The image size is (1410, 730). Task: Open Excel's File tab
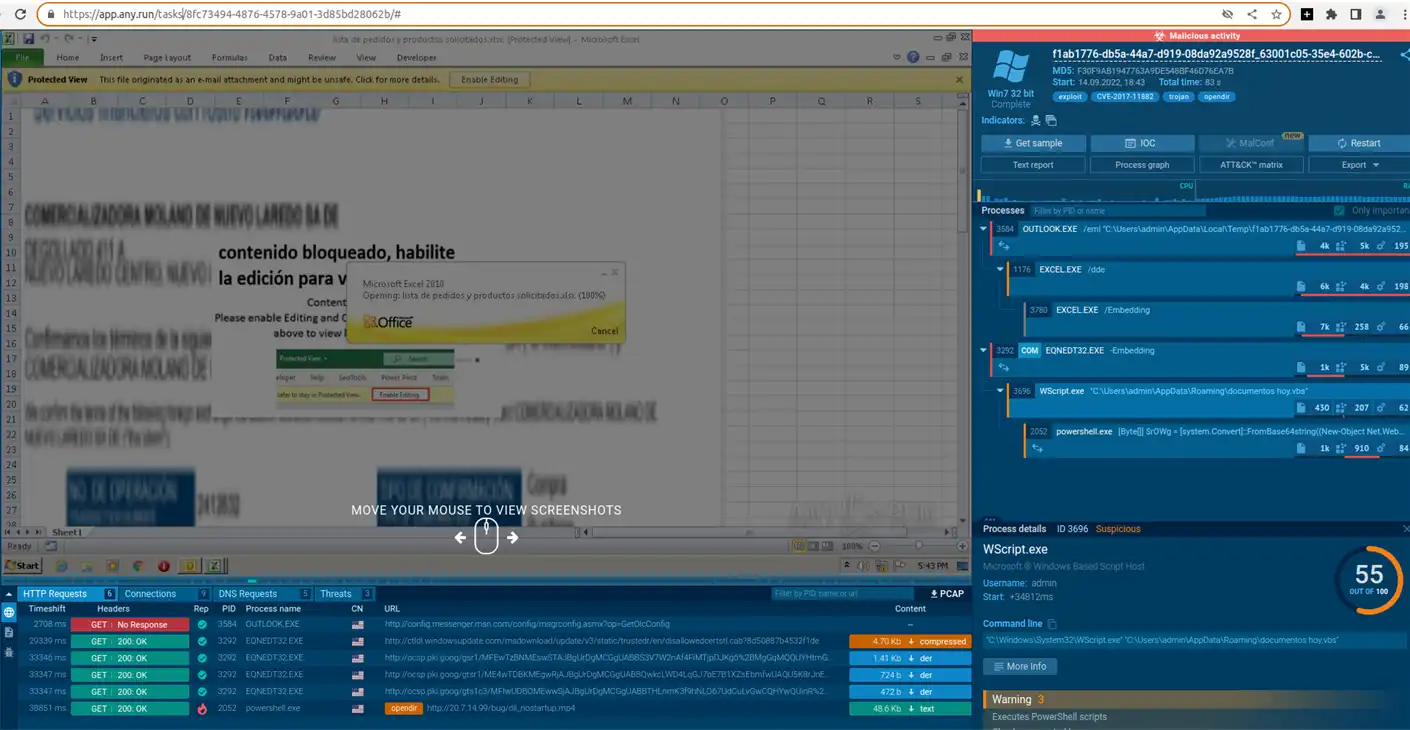[x=22, y=58]
